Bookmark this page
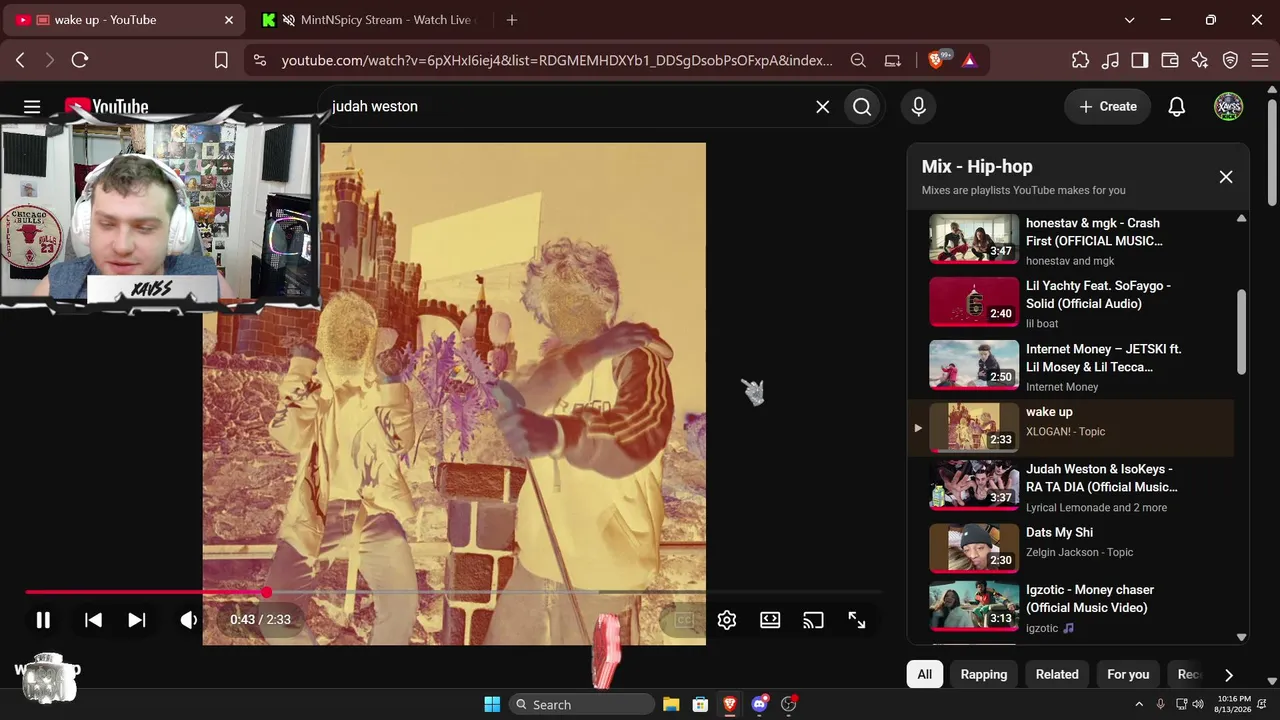Viewport: 1280px width, 720px height. tap(221, 60)
